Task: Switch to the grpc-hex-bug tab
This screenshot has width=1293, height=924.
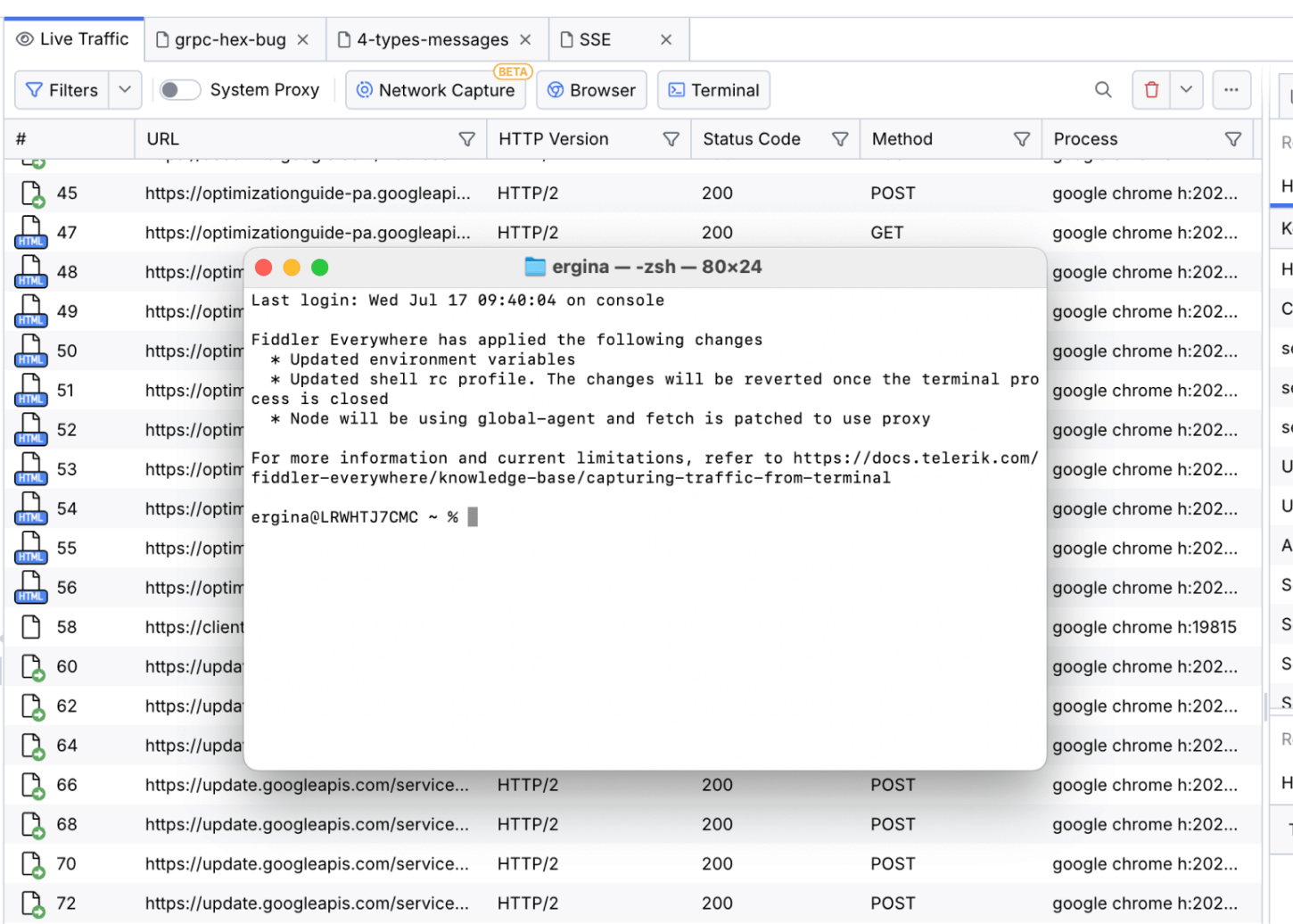Action: pyautogui.click(x=229, y=40)
